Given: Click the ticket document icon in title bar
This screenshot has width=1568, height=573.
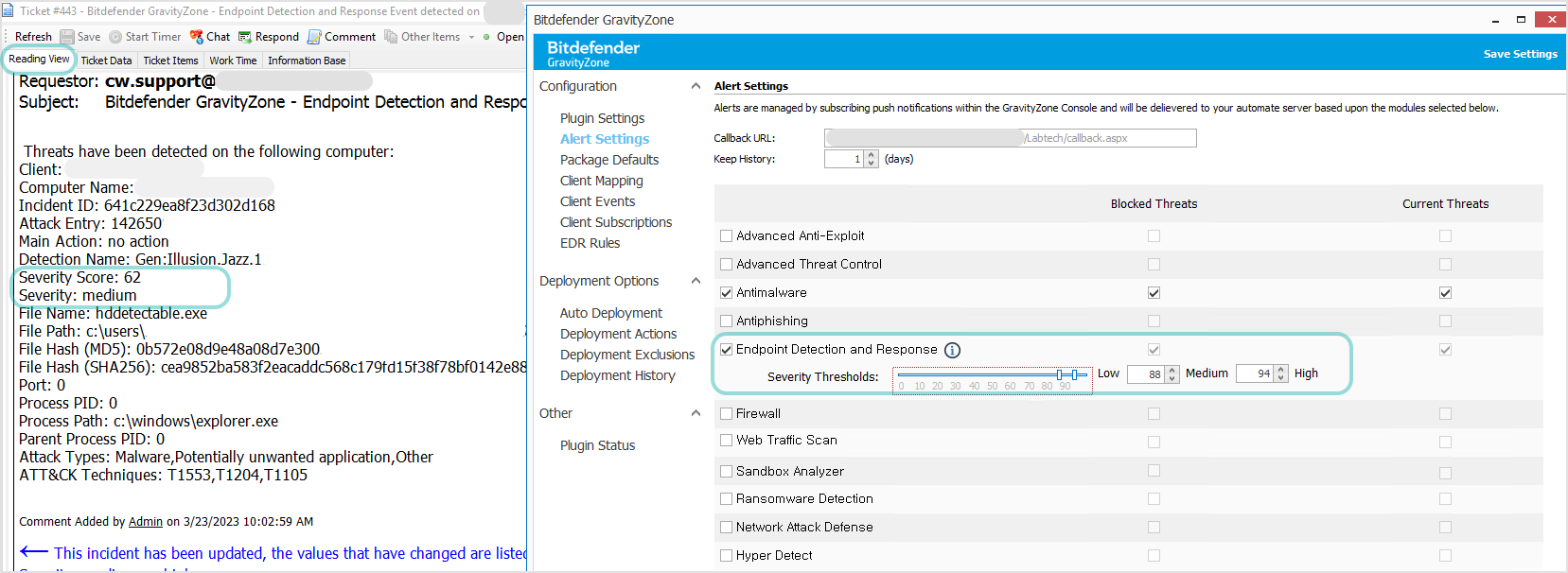Looking at the screenshot, I should click(8, 11).
